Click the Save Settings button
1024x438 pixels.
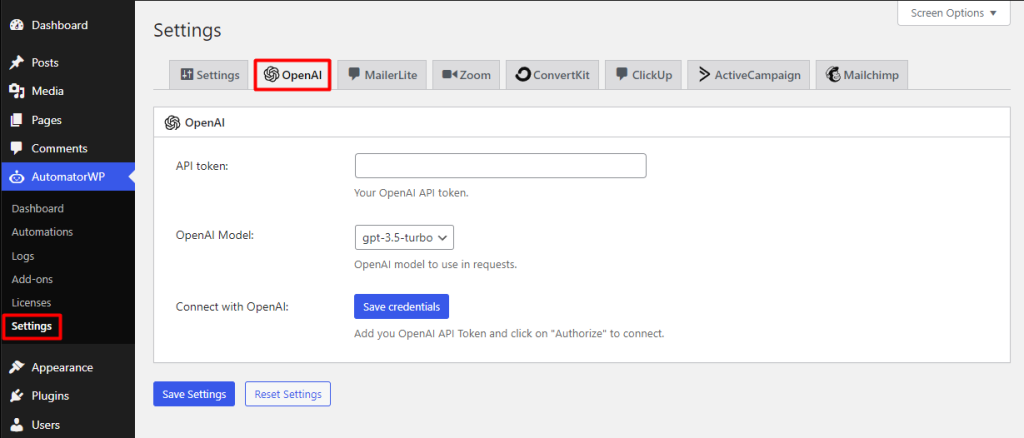pos(194,394)
